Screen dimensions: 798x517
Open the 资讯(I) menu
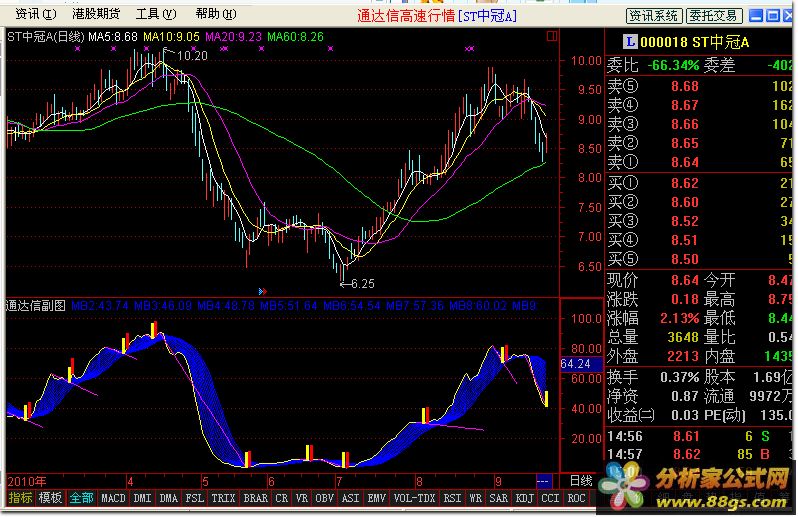pyautogui.click(x=36, y=14)
